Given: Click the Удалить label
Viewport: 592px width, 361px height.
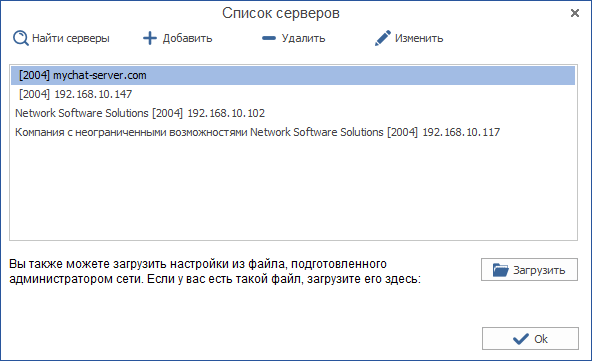Looking at the screenshot, I should click(x=303, y=39).
